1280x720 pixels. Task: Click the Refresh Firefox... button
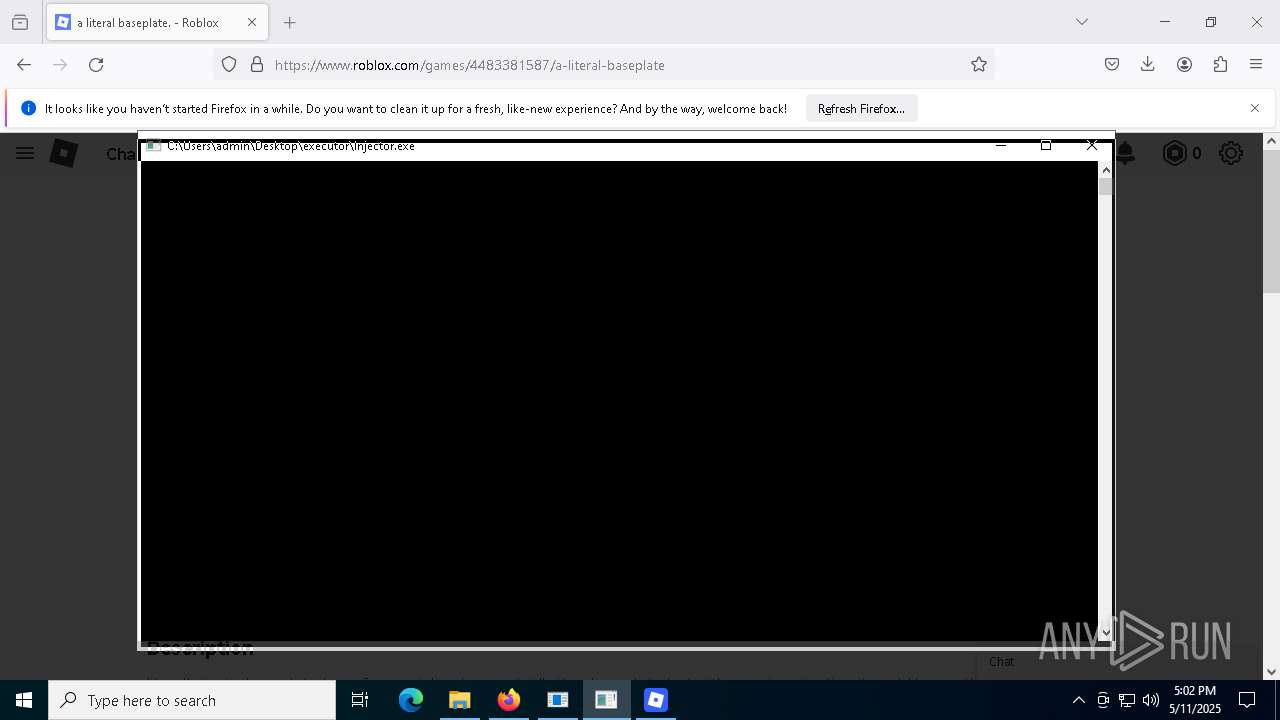coord(861,108)
